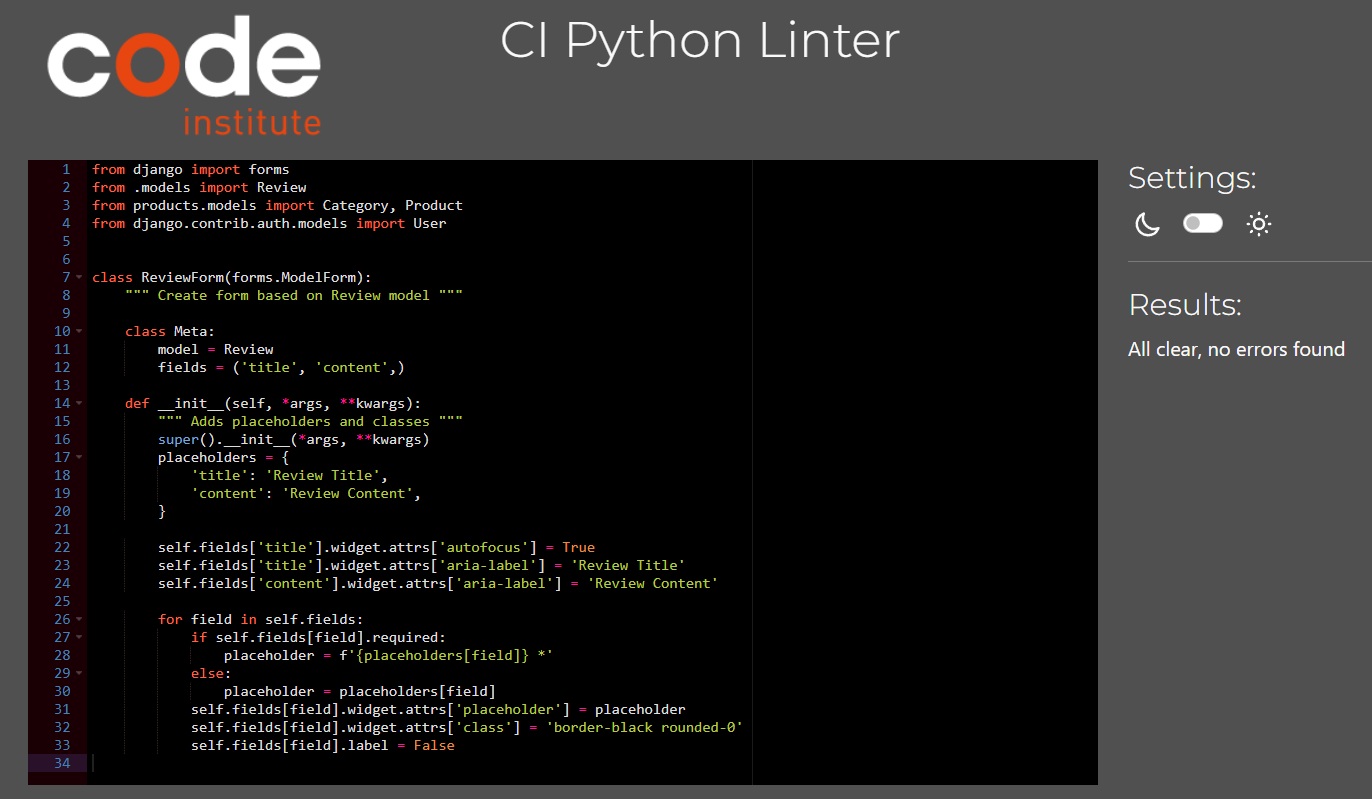
Task: Collapse the for loop at line 26
Action: 79,619
